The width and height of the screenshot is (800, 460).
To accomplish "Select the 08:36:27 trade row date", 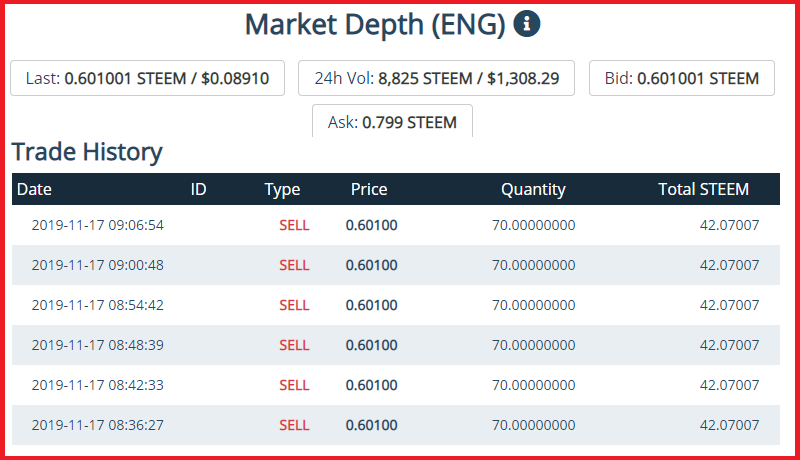I will point(97,425).
